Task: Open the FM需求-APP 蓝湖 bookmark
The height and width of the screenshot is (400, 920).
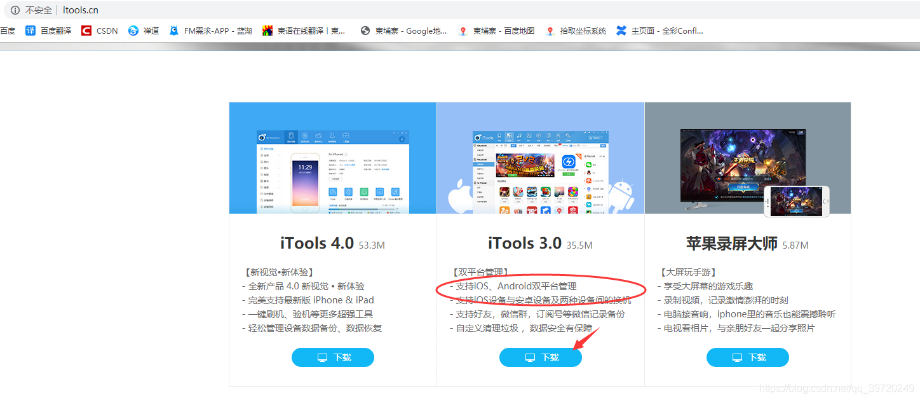Action: coord(210,31)
